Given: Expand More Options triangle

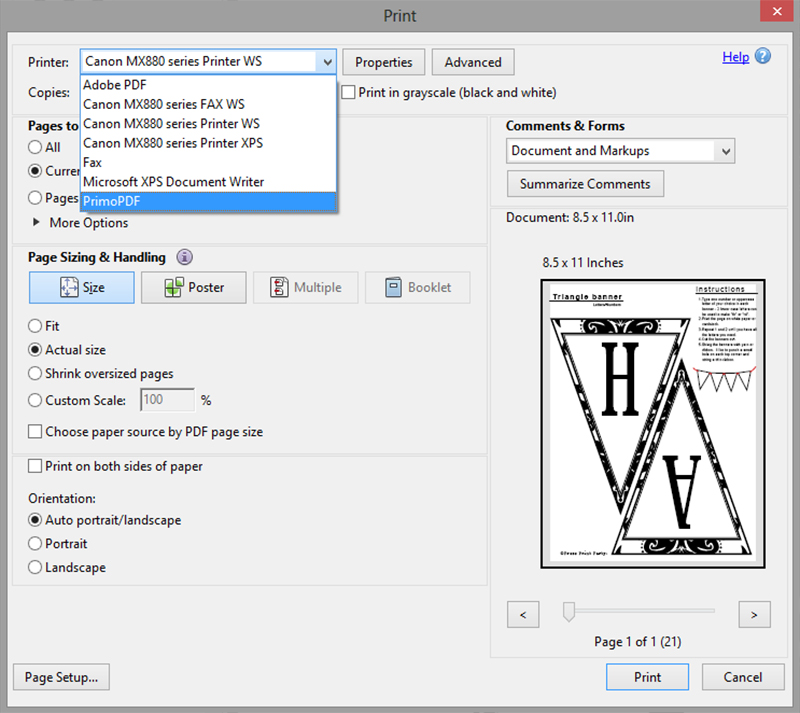Looking at the screenshot, I should [x=36, y=222].
